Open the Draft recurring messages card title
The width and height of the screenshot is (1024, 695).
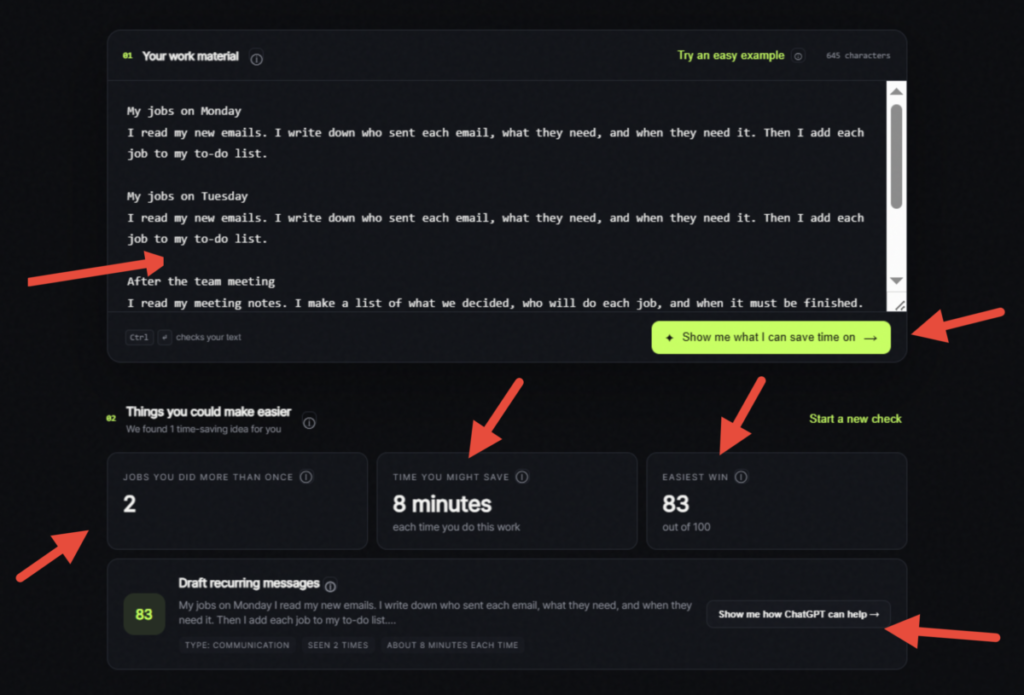(x=249, y=583)
